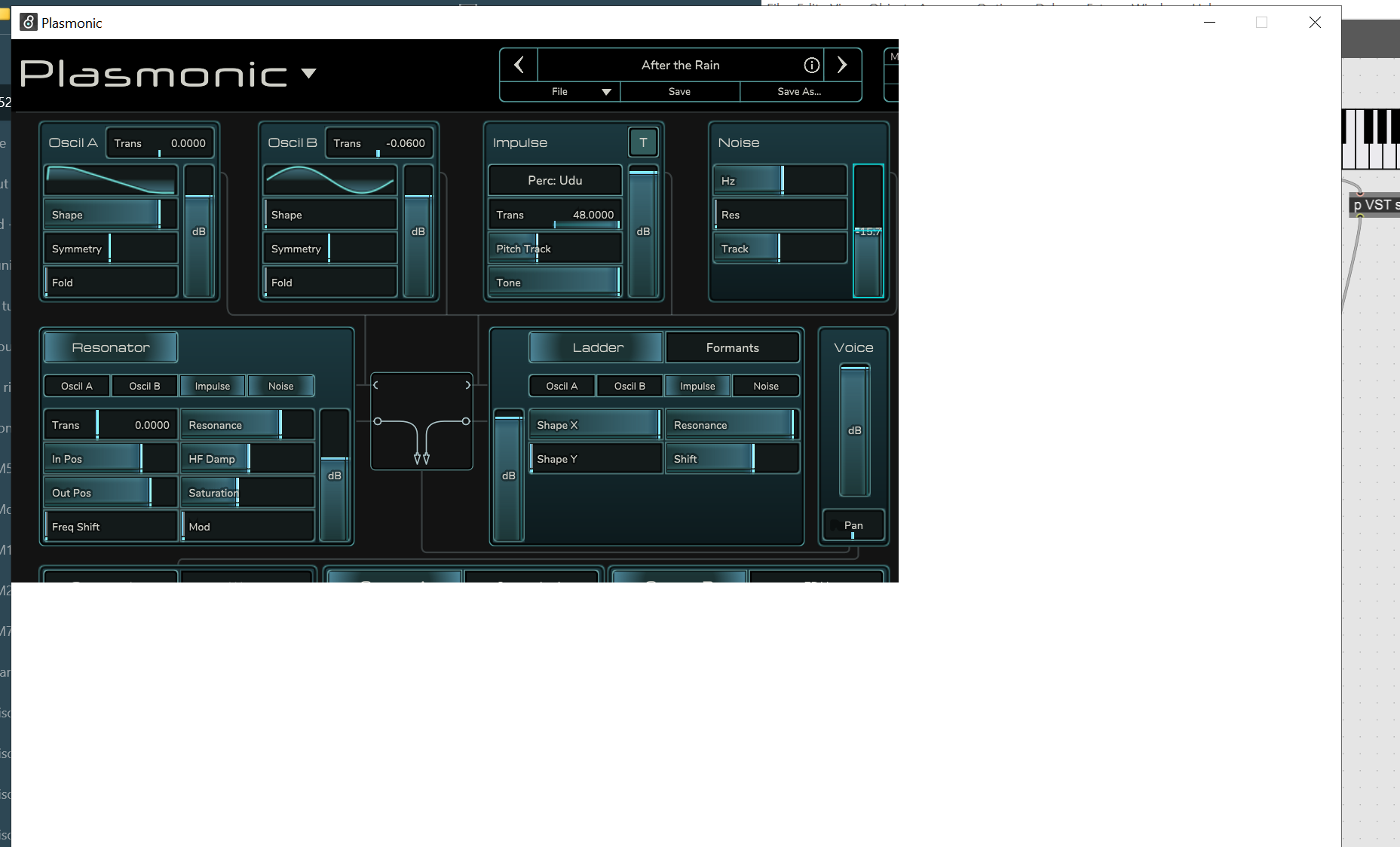
Task: Open the Perc: Udu impulse selector
Action: (555, 180)
